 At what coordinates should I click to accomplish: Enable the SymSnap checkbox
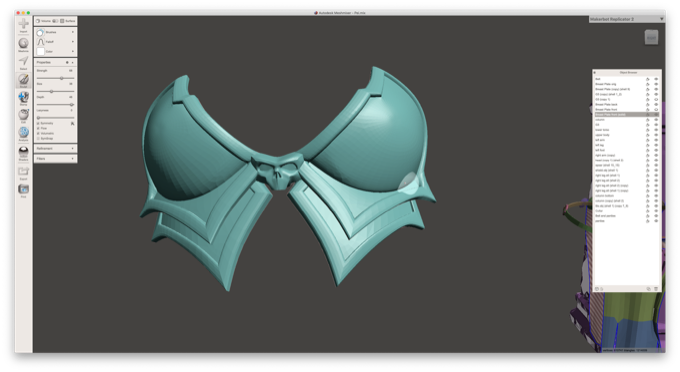pyautogui.click(x=38, y=138)
